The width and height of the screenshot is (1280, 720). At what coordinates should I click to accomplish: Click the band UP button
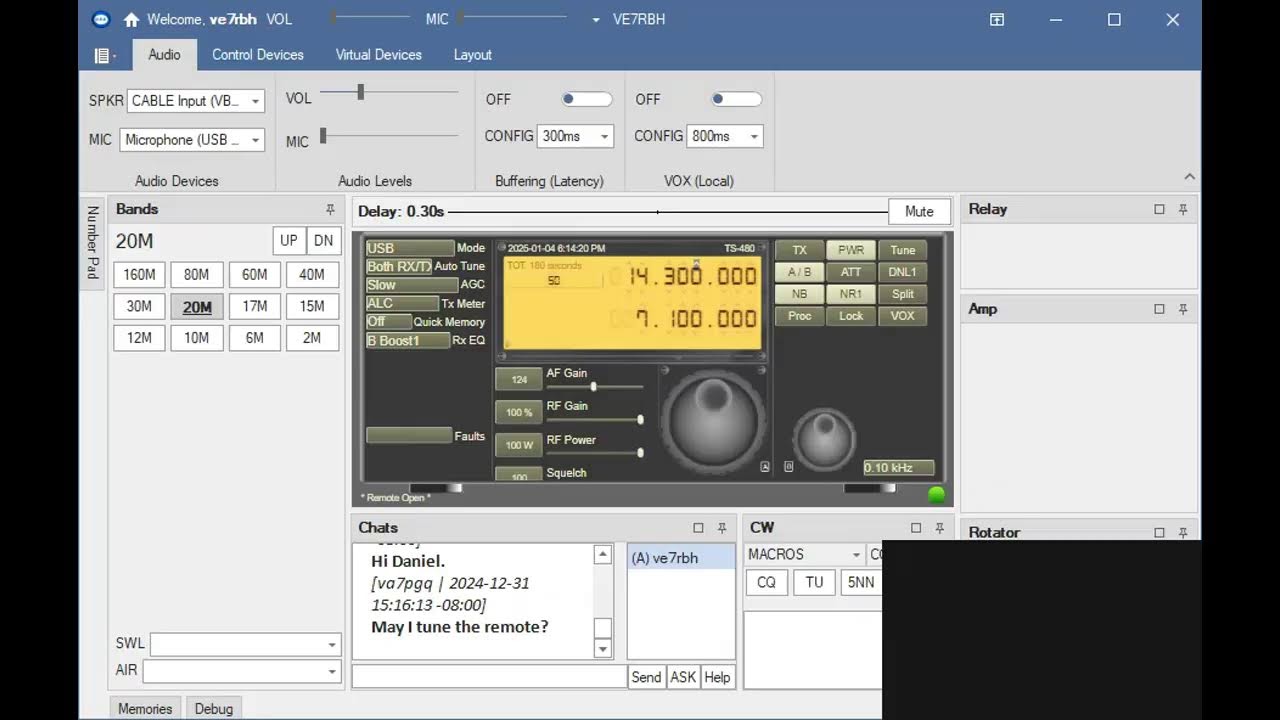[289, 241]
